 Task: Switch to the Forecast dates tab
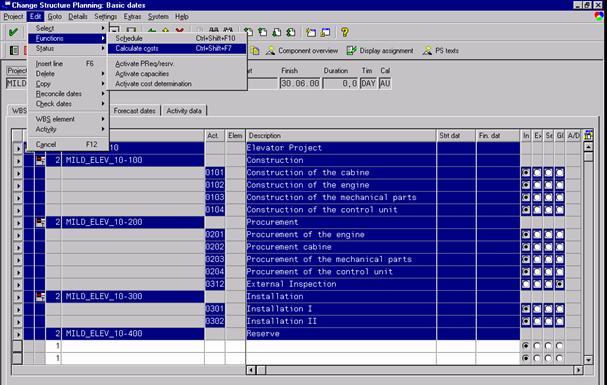(x=135, y=111)
